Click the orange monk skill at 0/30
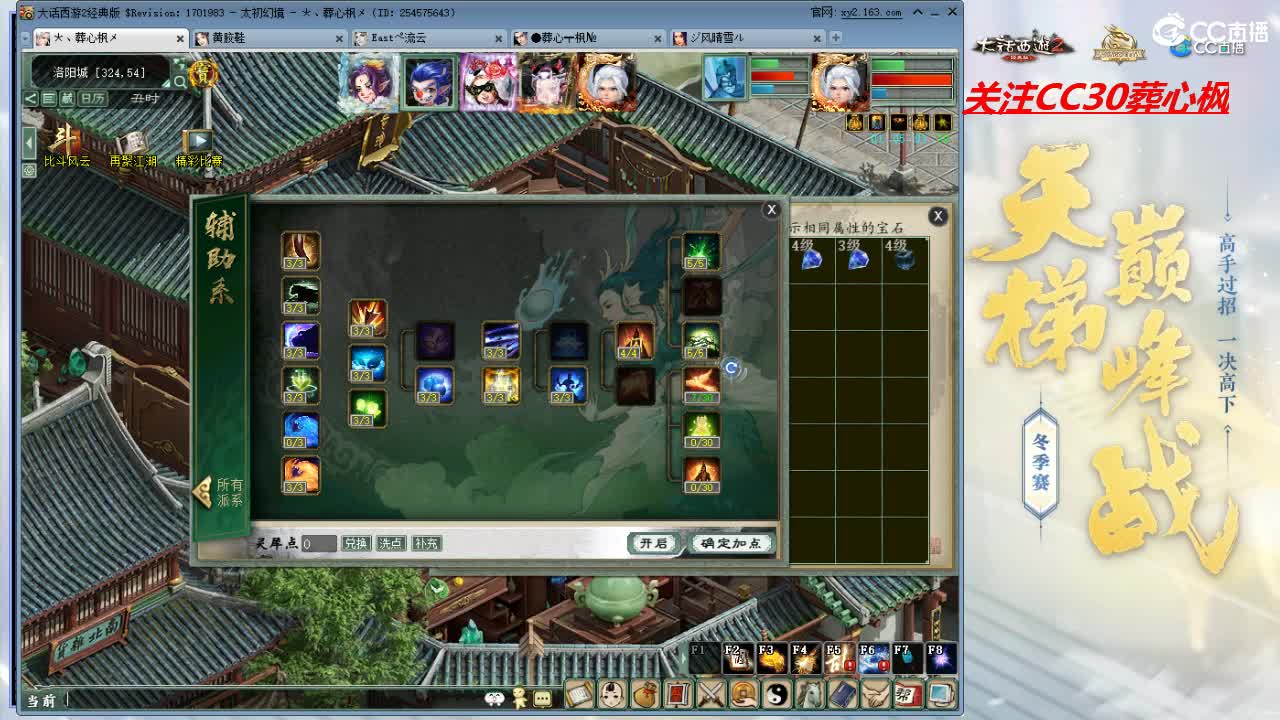This screenshot has height=720, width=1280. click(701, 475)
